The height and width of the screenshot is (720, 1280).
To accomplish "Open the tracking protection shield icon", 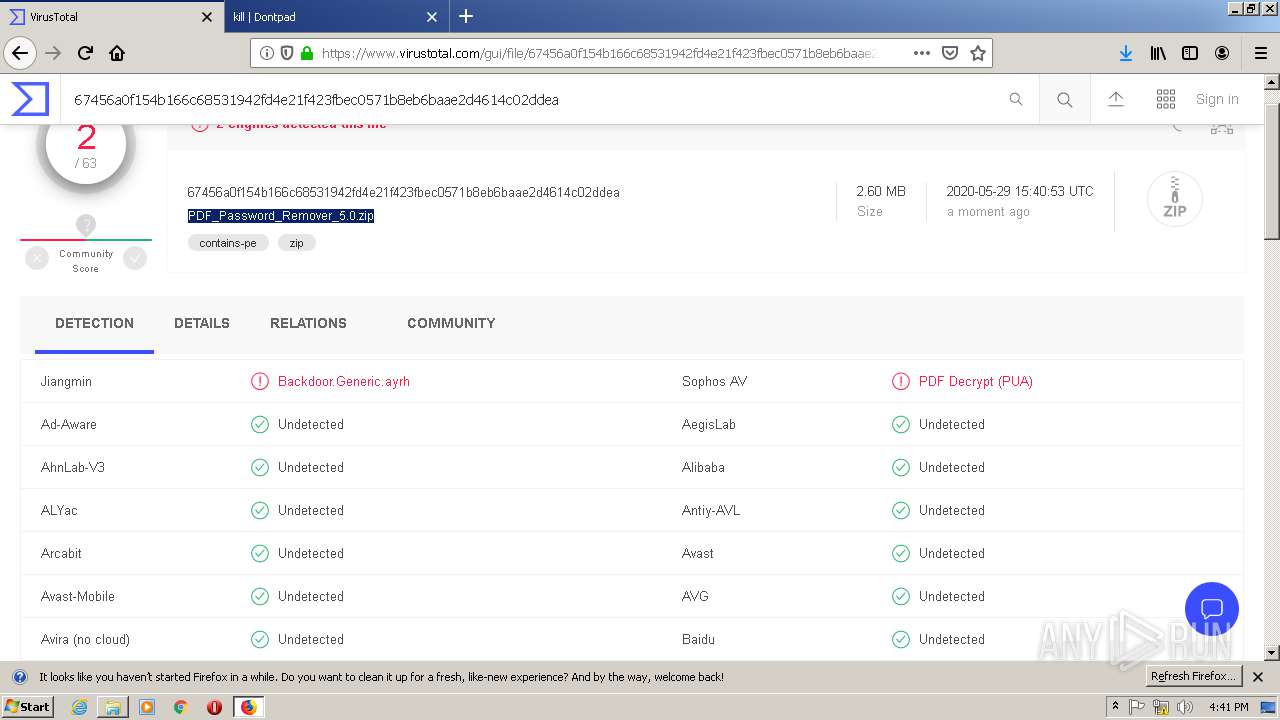I will click(x=287, y=53).
